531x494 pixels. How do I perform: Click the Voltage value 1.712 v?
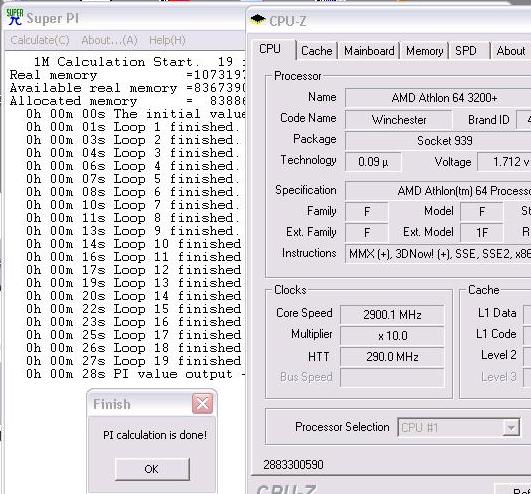tap(504, 162)
